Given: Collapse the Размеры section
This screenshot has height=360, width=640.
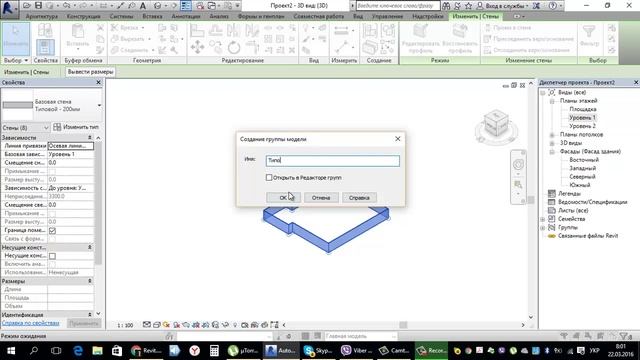Looking at the screenshot, I should (90, 281).
